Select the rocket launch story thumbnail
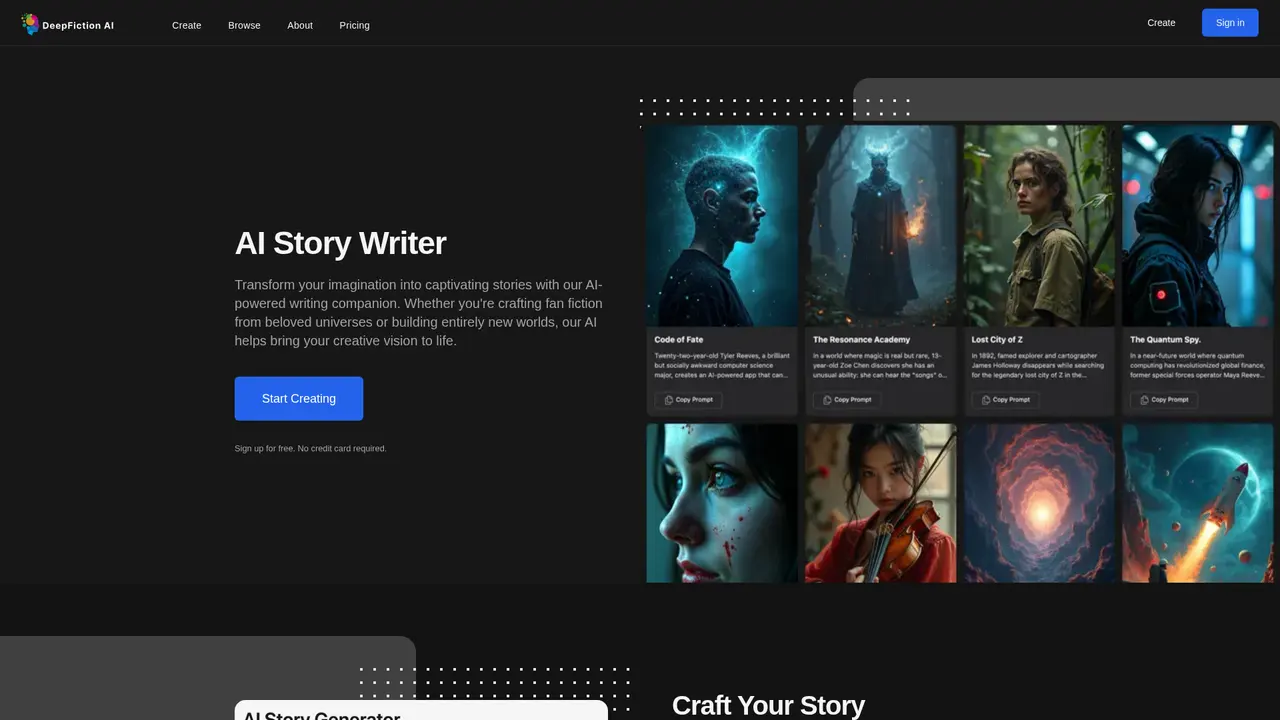Viewport: 1280px width, 720px height. [1198, 503]
